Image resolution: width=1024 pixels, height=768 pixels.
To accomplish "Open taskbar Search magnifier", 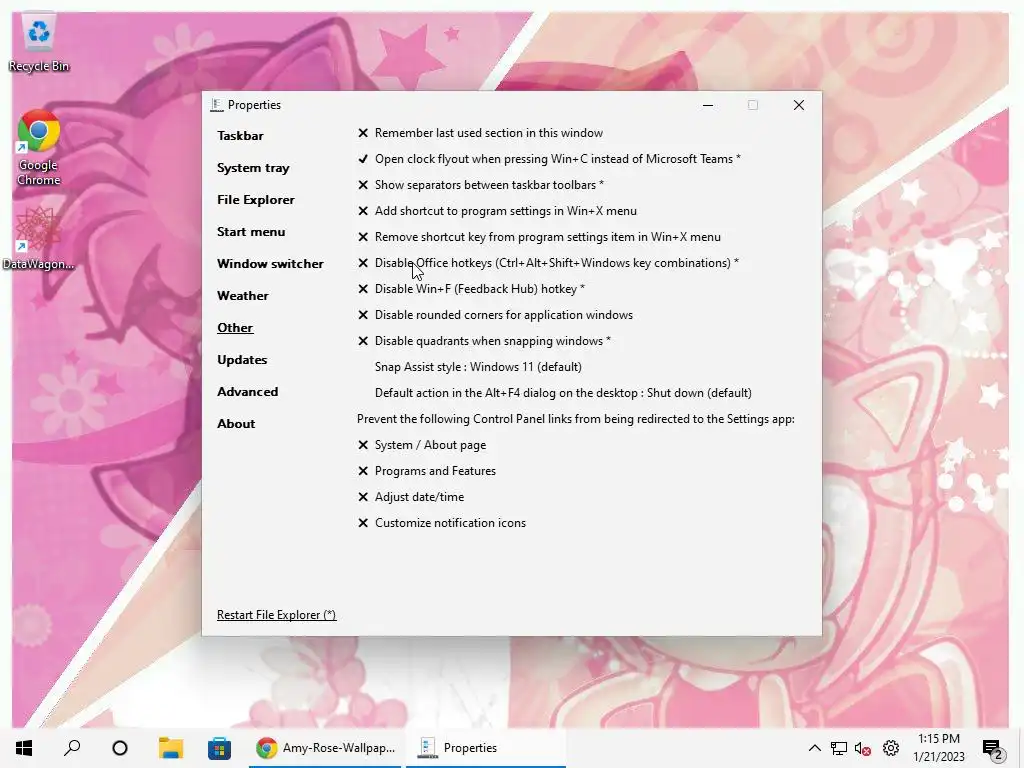I will (72, 748).
